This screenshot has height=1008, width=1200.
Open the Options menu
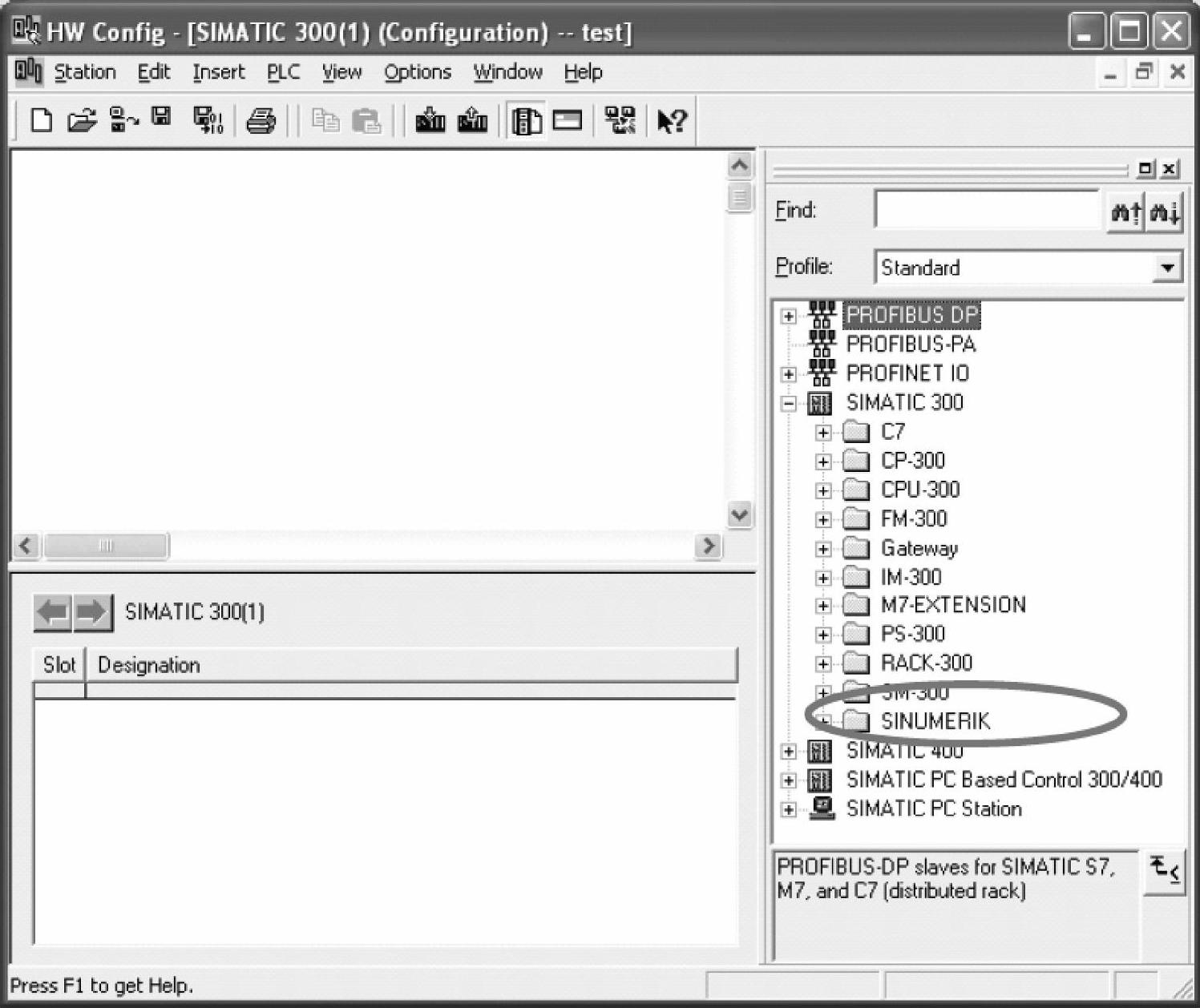pyautogui.click(x=418, y=72)
